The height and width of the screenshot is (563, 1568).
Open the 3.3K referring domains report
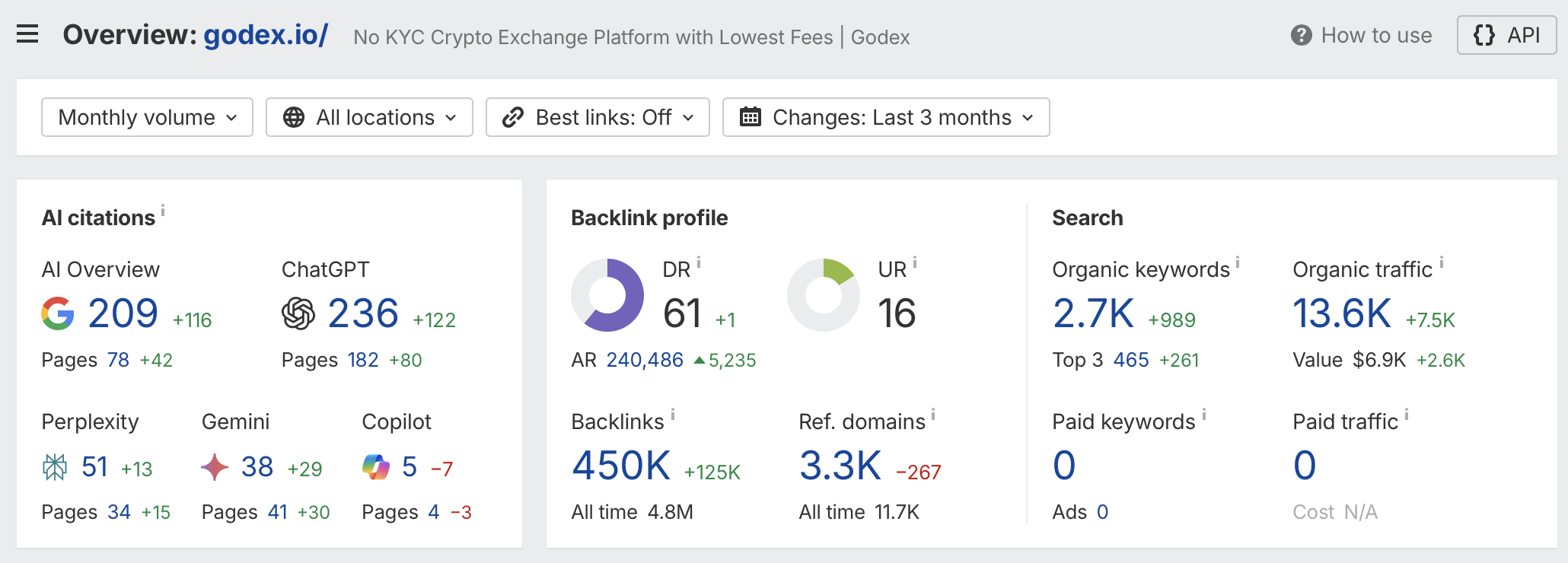click(840, 466)
